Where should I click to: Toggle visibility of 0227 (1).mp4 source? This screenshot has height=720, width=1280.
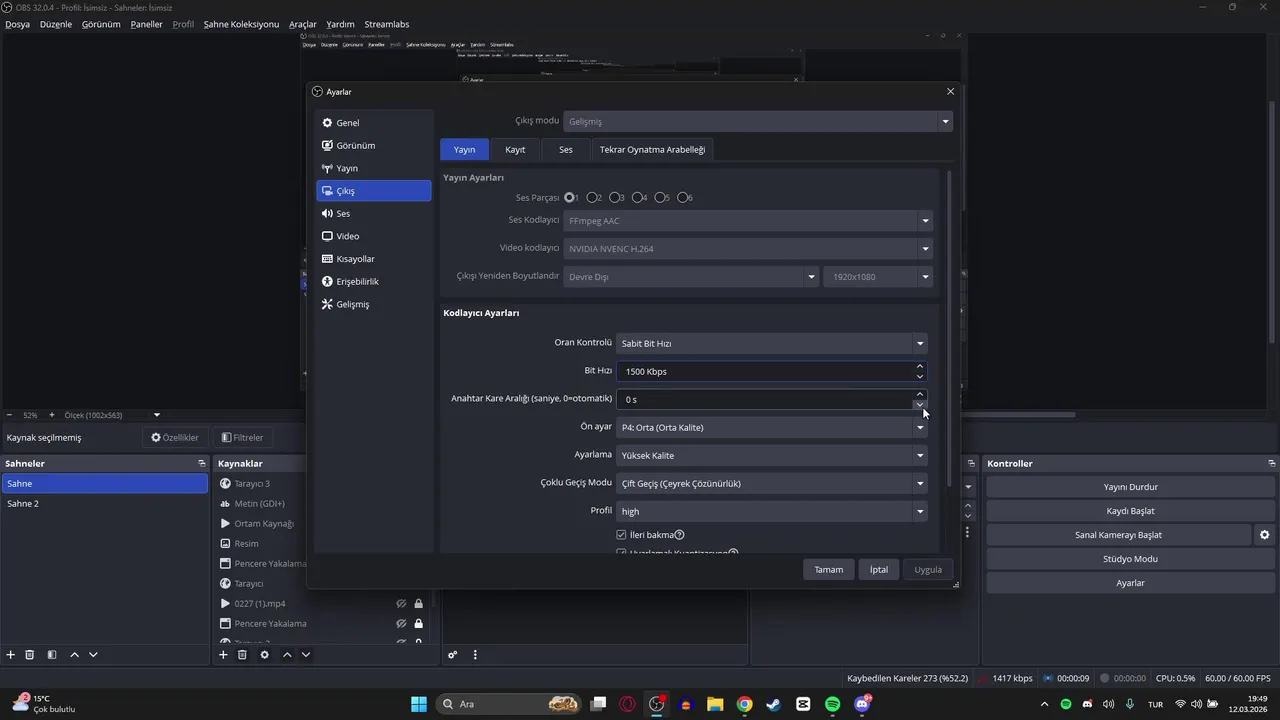click(401, 604)
